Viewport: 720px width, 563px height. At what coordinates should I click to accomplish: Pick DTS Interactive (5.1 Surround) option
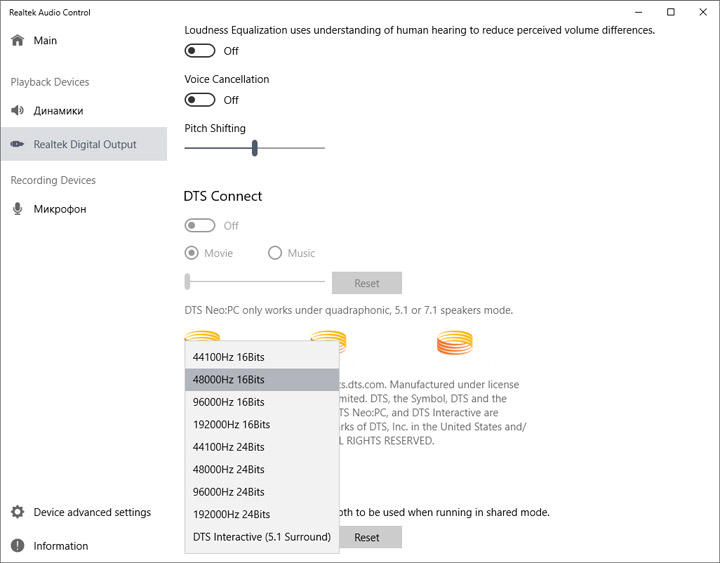point(262,537)
